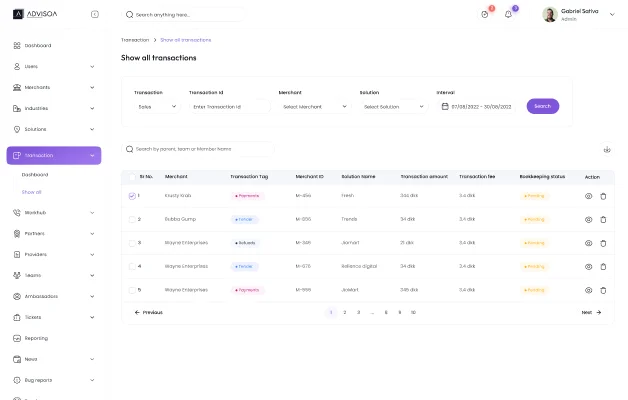Select pagination page 3
The image size is (628, 400).
click(358, 312)
